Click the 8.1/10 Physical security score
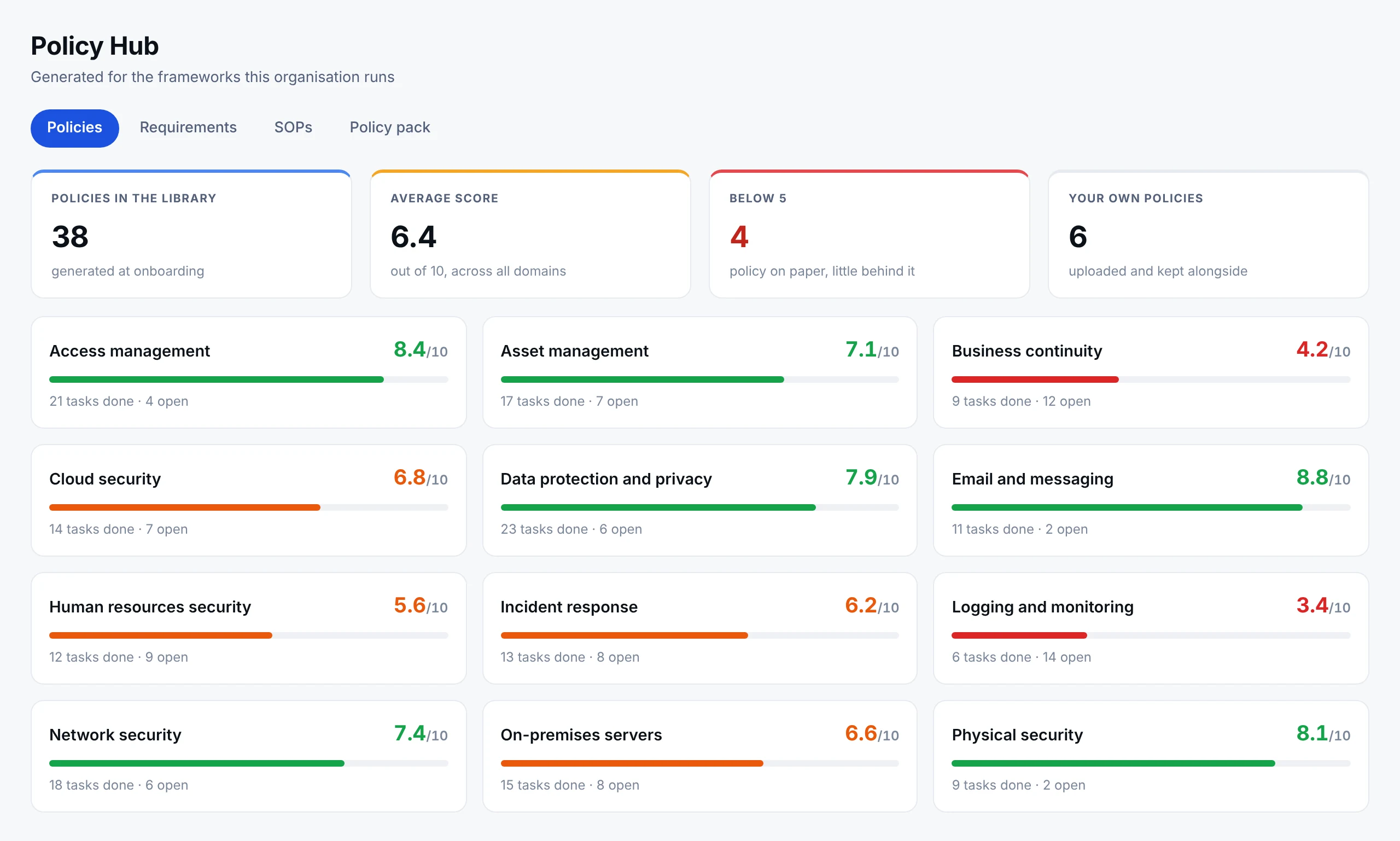 1323,734
